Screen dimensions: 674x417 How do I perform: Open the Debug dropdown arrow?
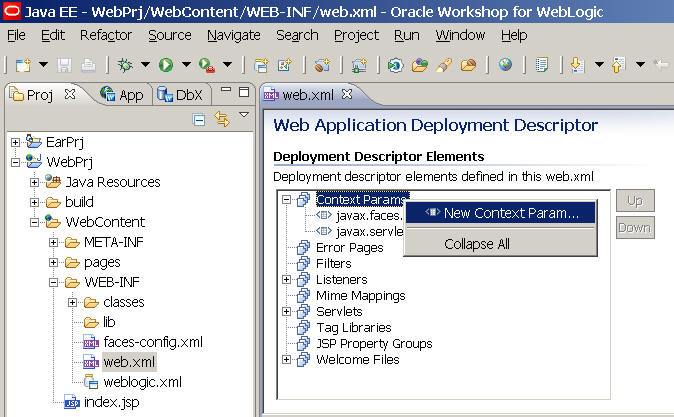[145, 65]
